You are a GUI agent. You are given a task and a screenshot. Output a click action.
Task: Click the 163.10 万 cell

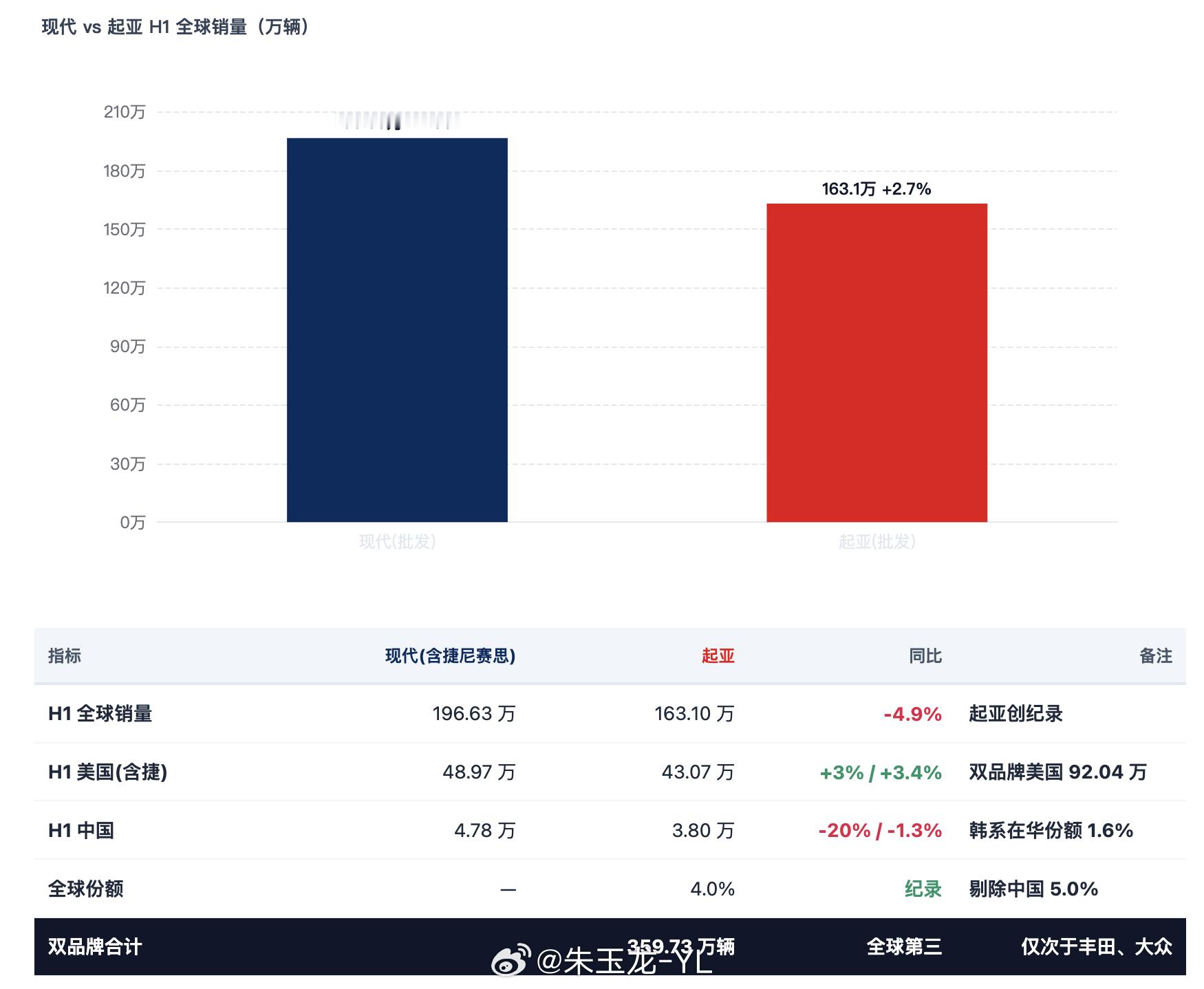tap(694, 714)
